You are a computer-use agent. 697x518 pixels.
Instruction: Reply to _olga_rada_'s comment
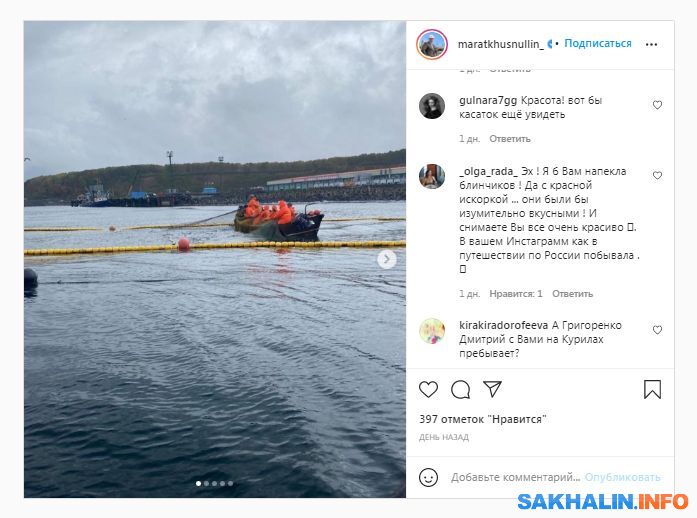573,294
